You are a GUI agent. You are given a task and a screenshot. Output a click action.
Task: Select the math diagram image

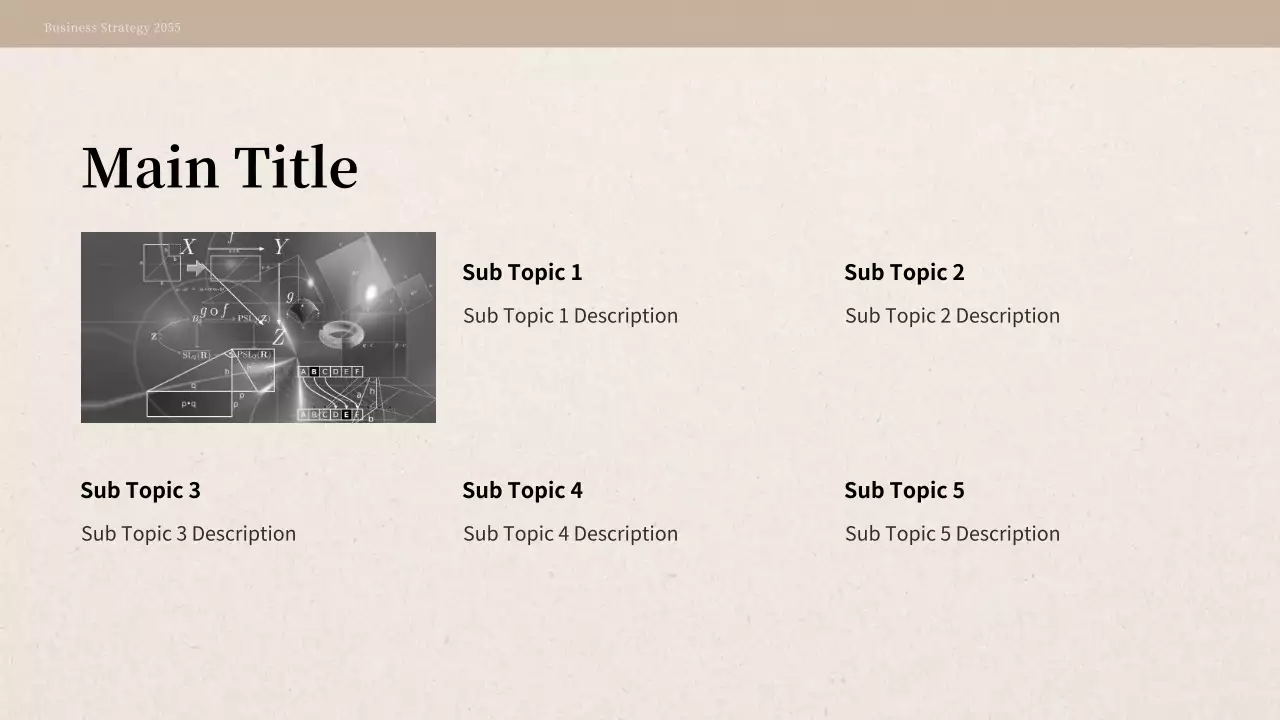[x=258, y=327]
